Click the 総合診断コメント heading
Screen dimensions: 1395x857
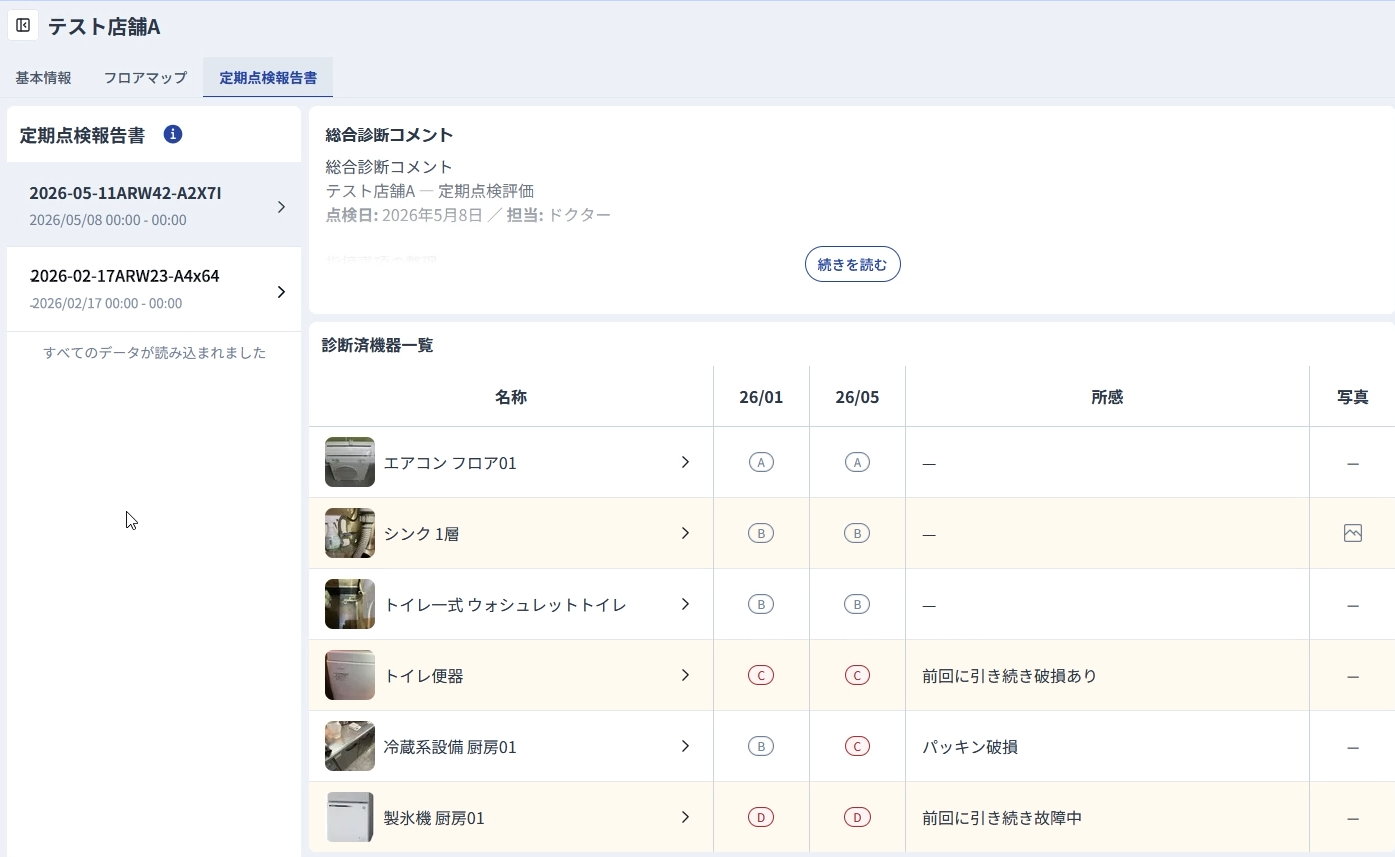pos(389,135)
